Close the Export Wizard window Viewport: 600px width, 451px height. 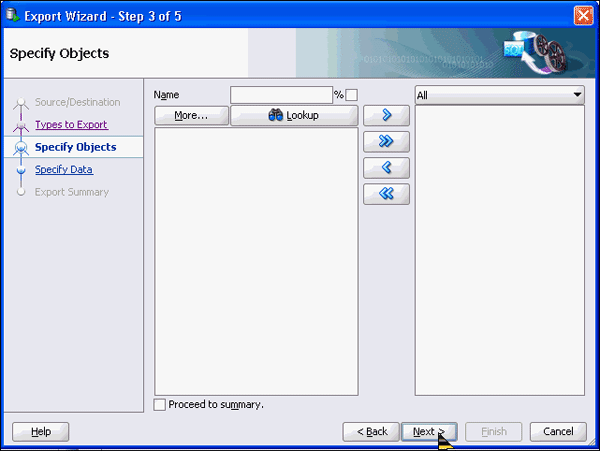(x=584, y=16)
